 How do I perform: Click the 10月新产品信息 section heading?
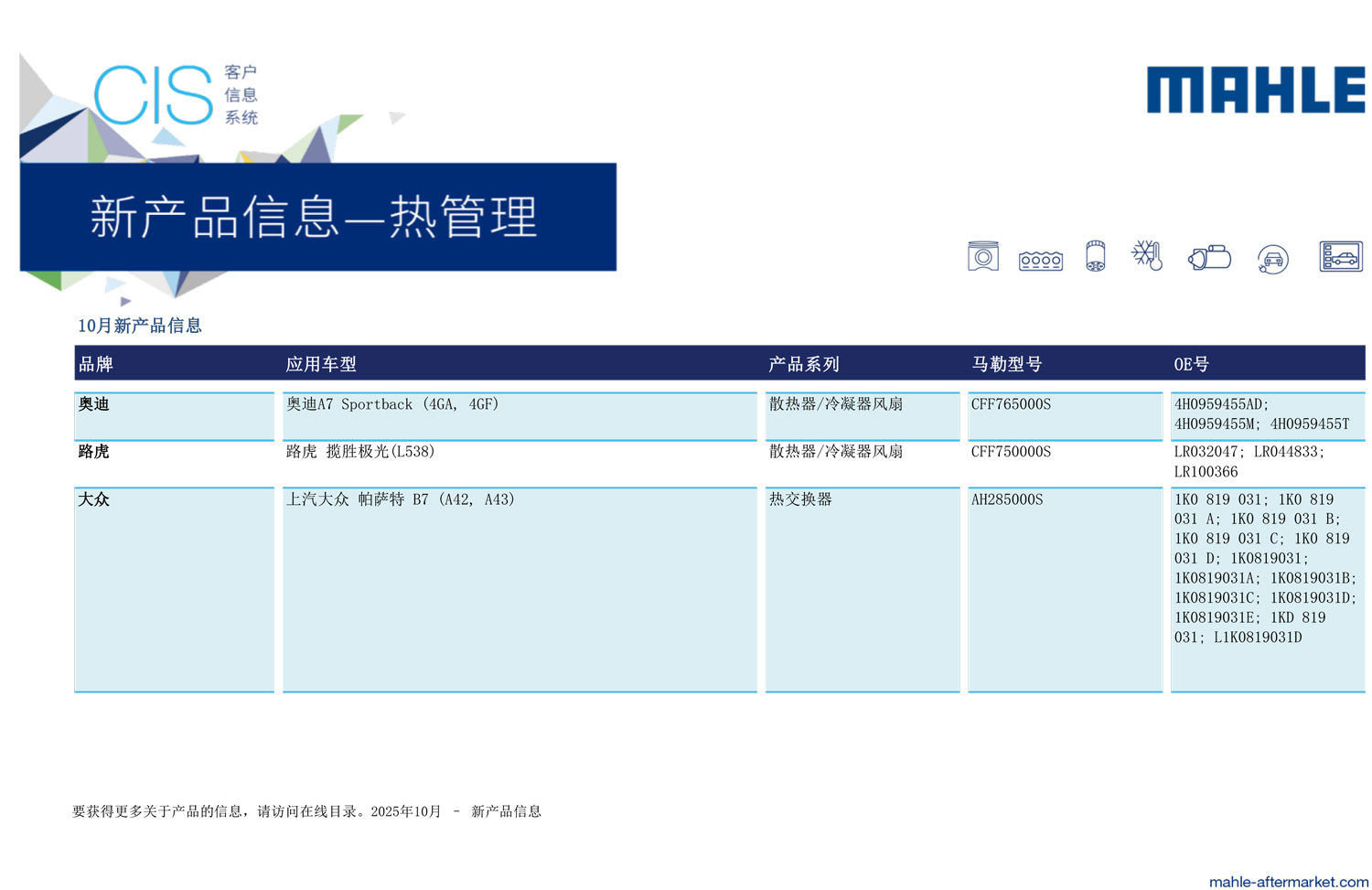coord(139,326)
